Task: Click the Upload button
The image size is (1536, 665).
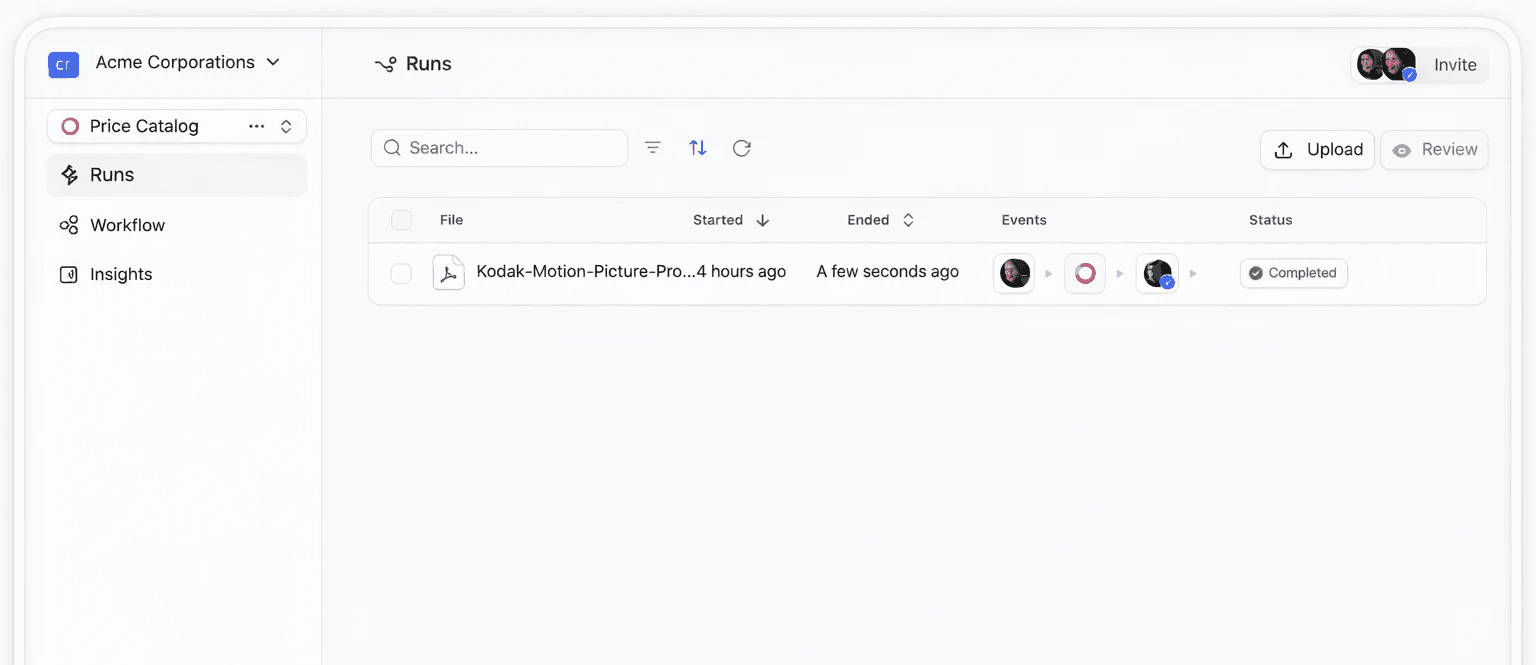Action: (1317, 150)
